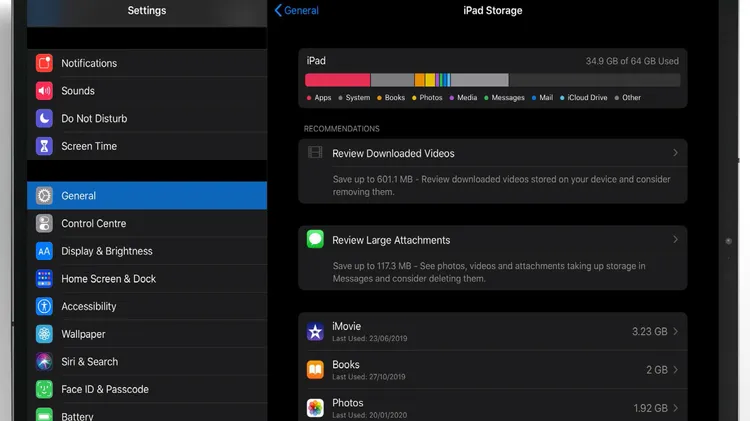This screenshot has width=750, height=421.
Task: Tap the Siri & Search icon
Action: [44, 362]
